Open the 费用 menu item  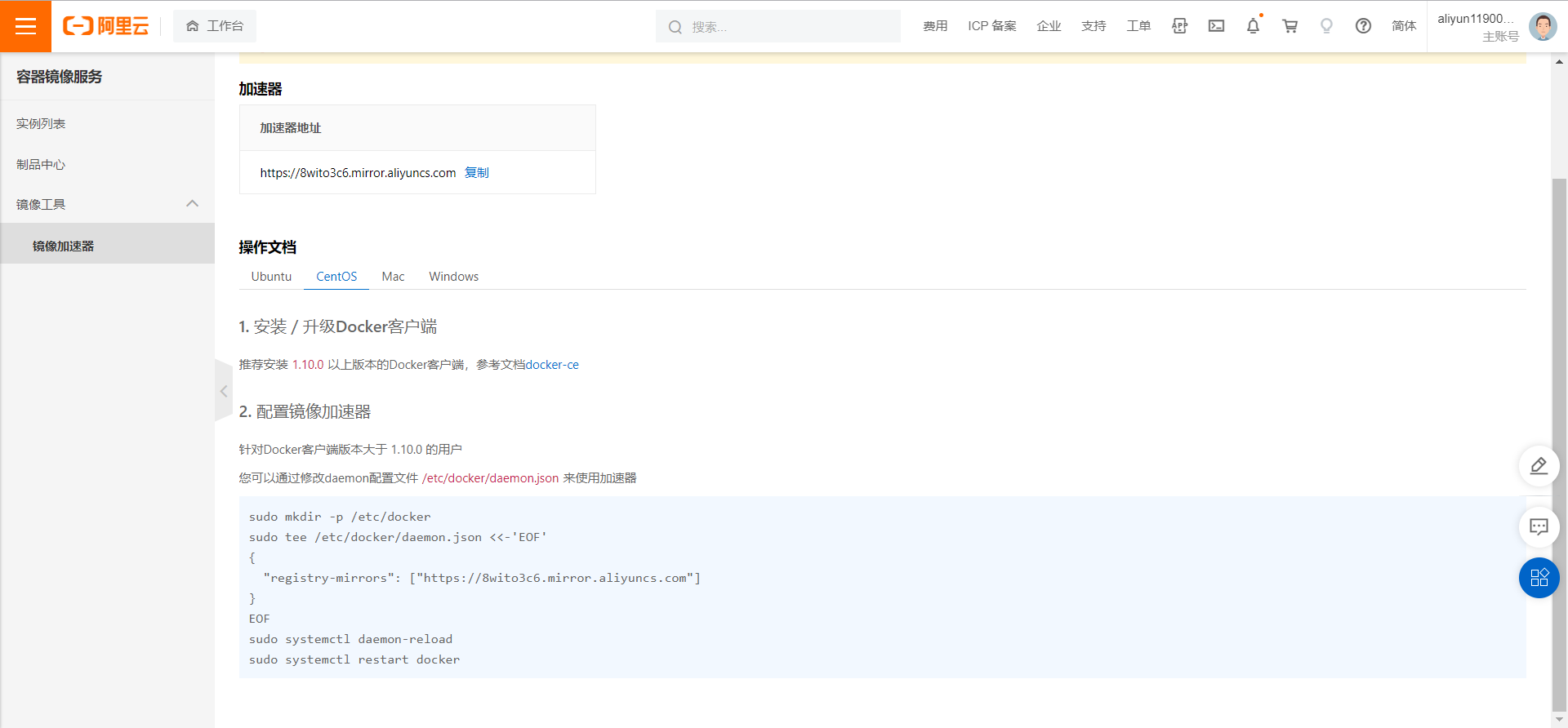(935, 26)
